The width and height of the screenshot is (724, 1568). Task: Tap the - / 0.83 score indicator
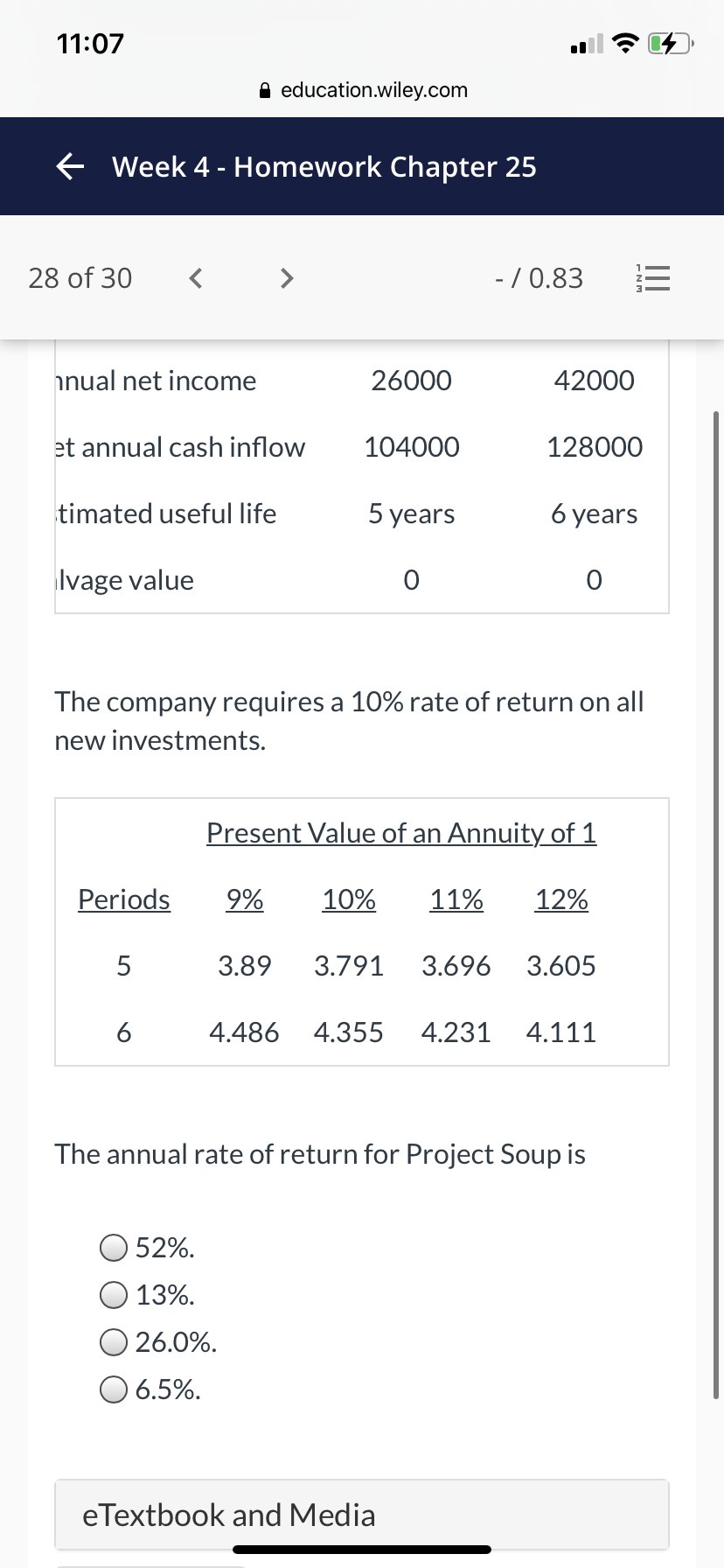[539, 278]
